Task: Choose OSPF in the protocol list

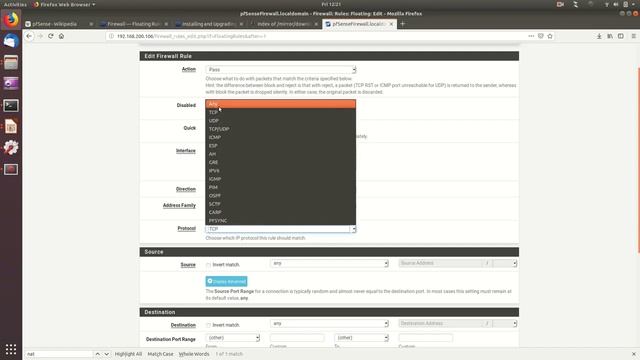Action: pyautogui.click(x=280, y=196)
